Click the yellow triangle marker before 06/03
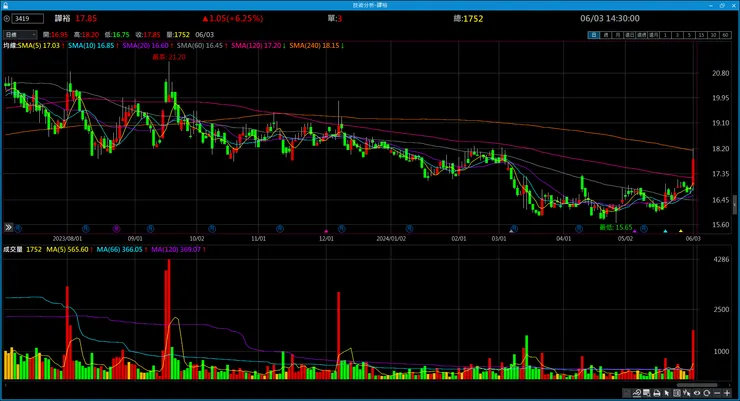This screenshot has width=740, height=401. click(x=681, y=231)
